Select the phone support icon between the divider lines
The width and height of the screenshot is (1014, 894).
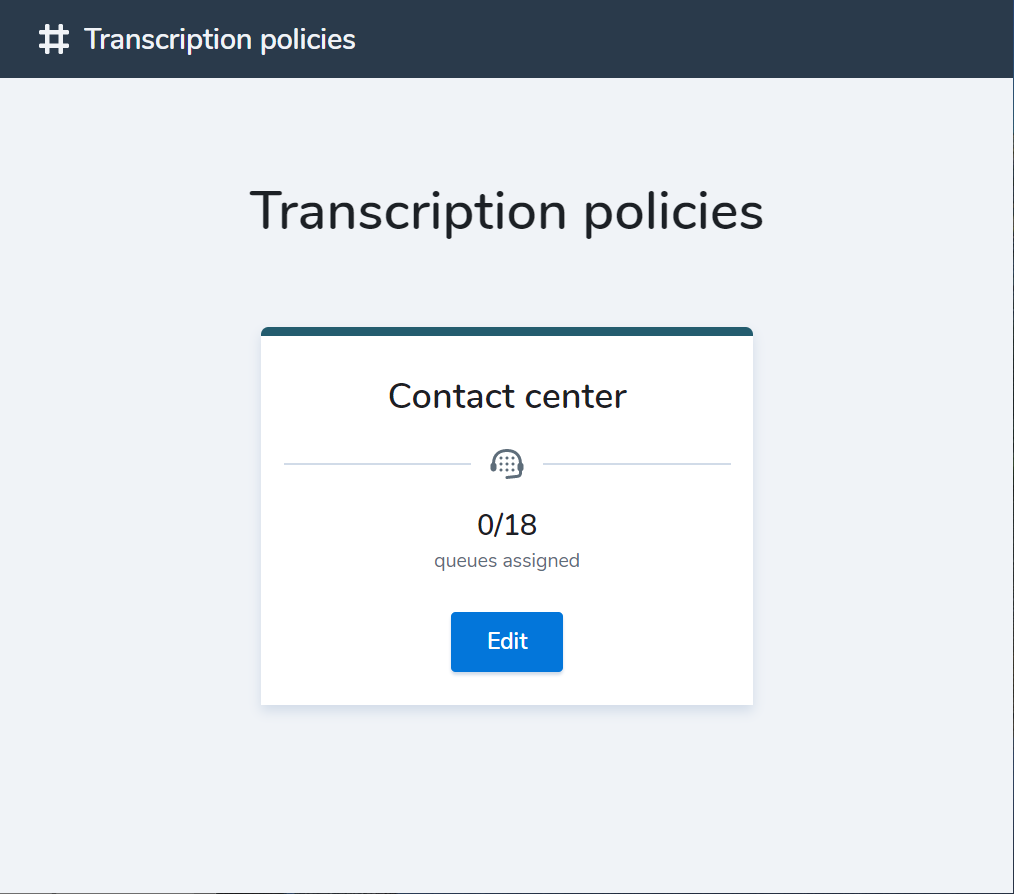[507, 462]
